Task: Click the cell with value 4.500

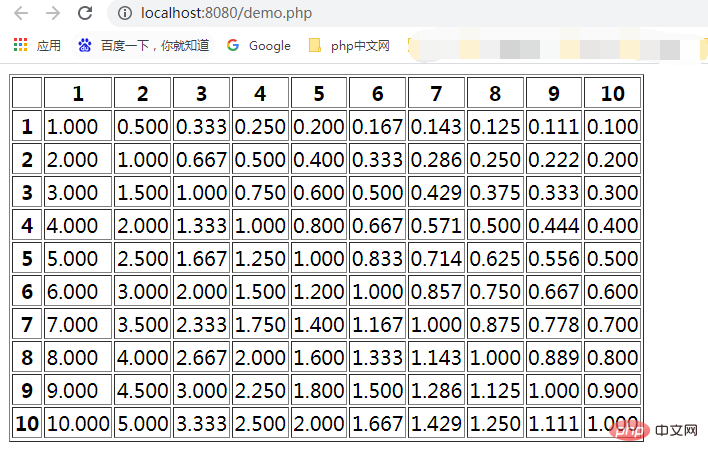Action: (142, 390)
